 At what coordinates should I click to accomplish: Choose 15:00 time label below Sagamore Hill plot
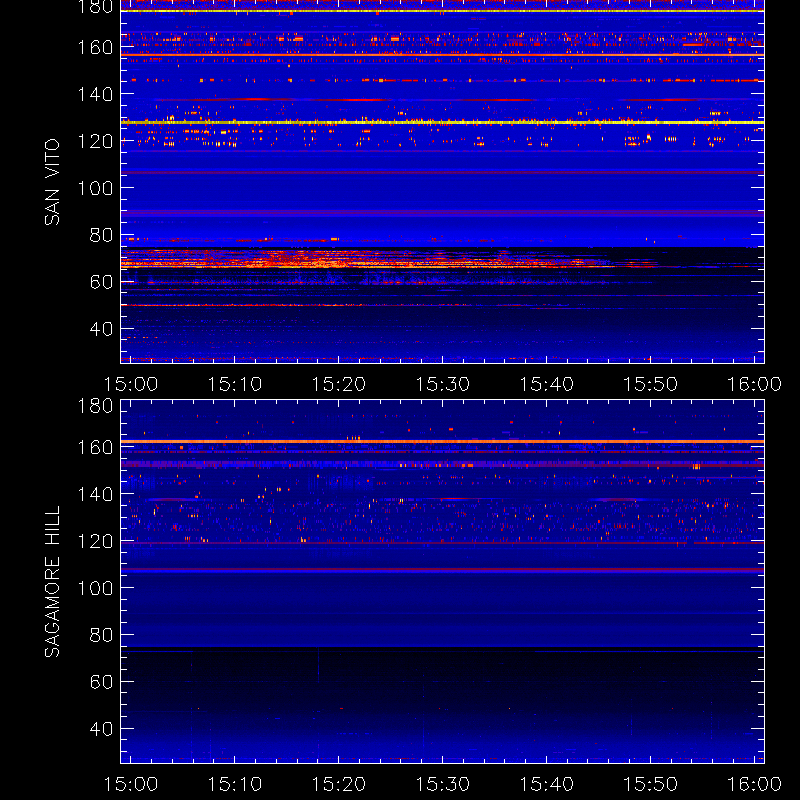click(x=131, y=784)
